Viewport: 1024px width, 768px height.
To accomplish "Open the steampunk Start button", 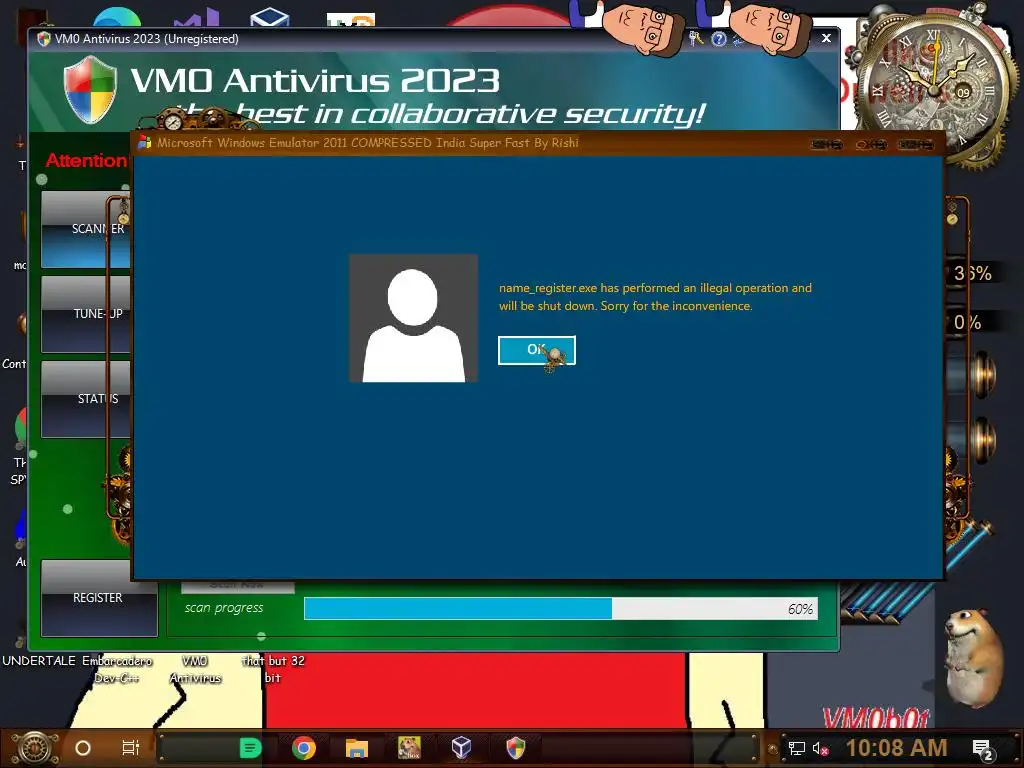I will tap(35, 748).
